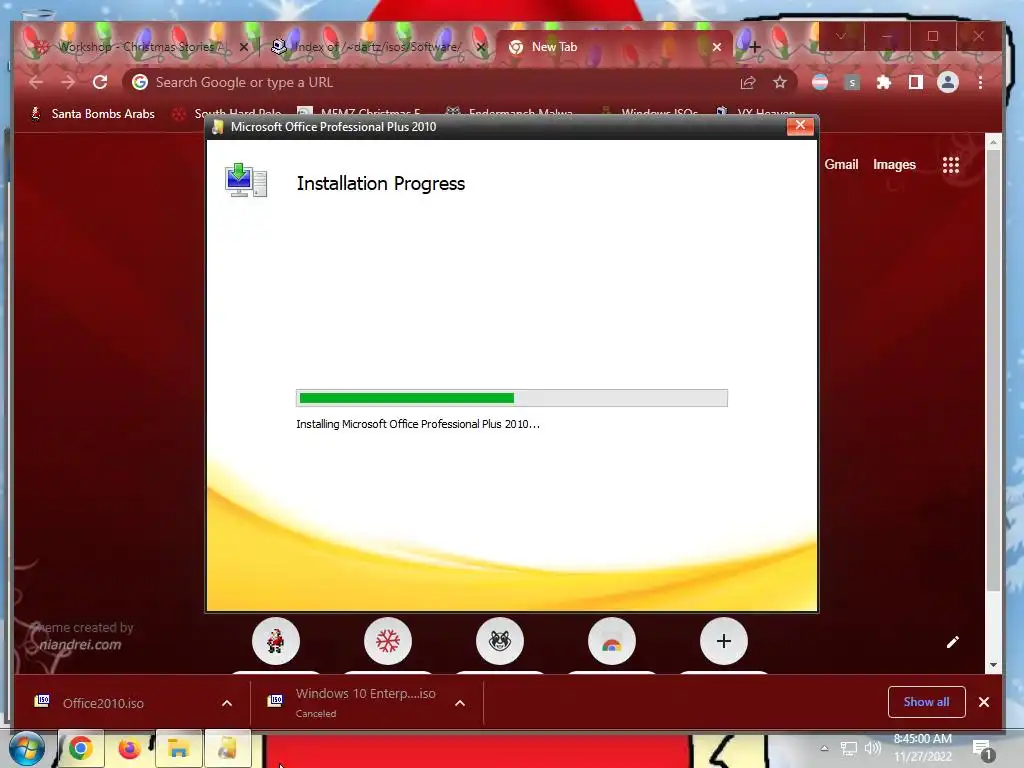The height and width of the screenshot is (768, 1024).
Task: Open the Windows Start menu
Action: [26, 748]
